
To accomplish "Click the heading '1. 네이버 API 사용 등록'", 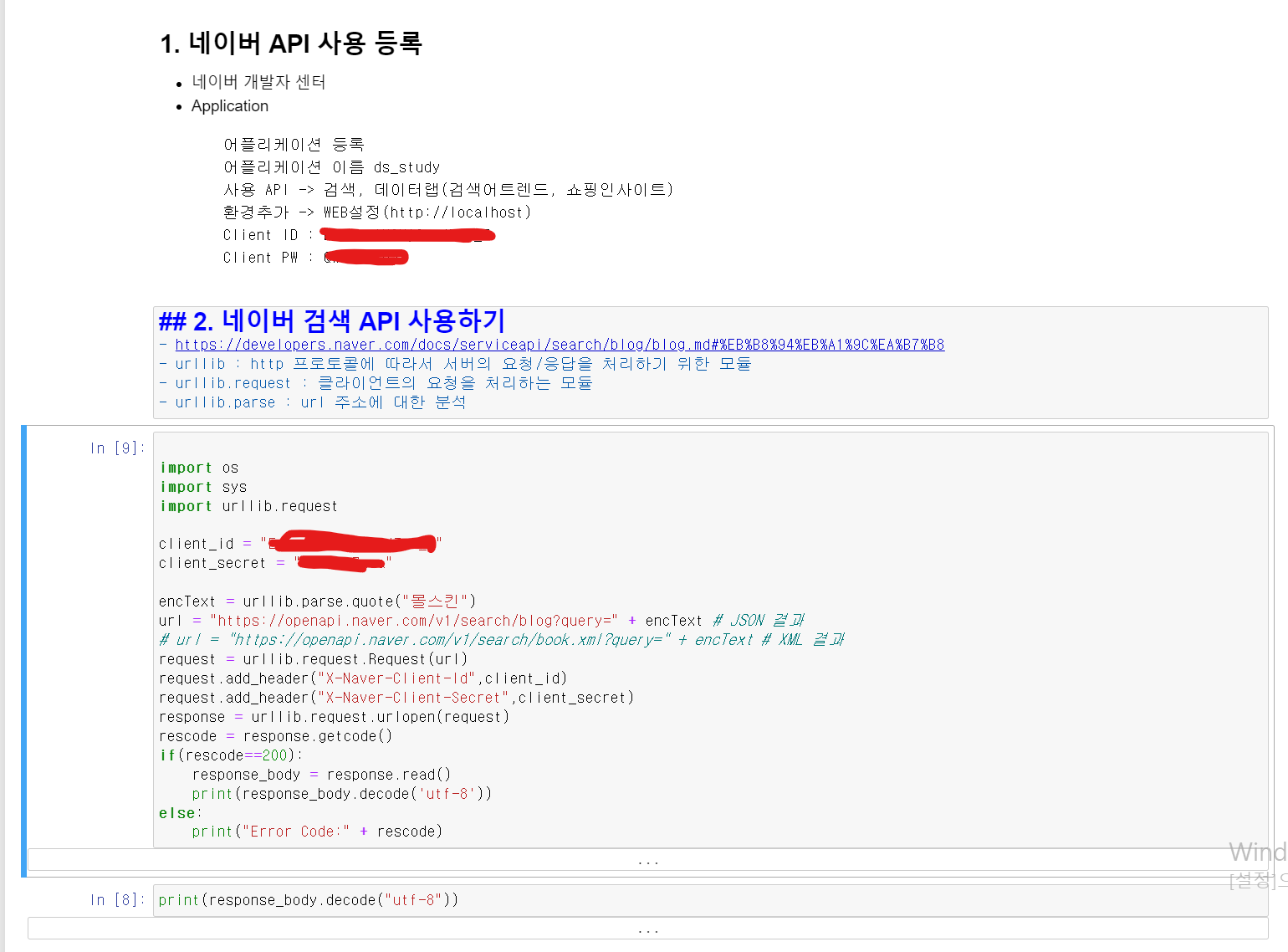I will (291, 44).
